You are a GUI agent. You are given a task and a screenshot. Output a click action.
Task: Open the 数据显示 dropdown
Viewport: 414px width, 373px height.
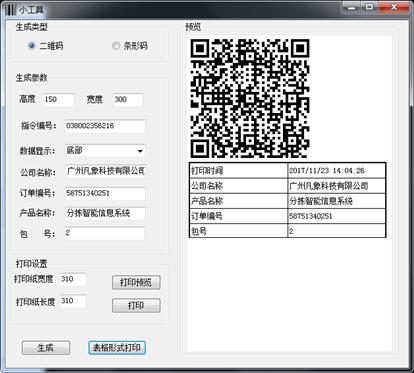pyautogui.click(x=105, y=151)
